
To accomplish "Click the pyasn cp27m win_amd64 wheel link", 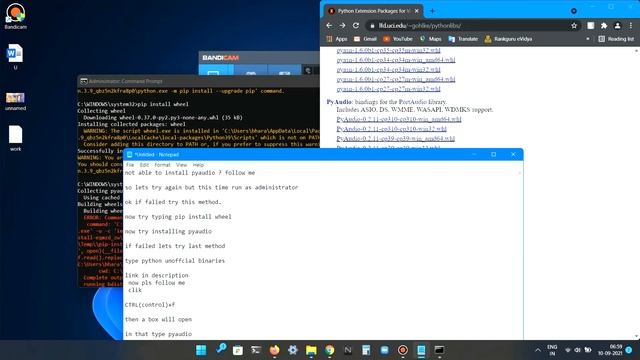I will point(396,79).
